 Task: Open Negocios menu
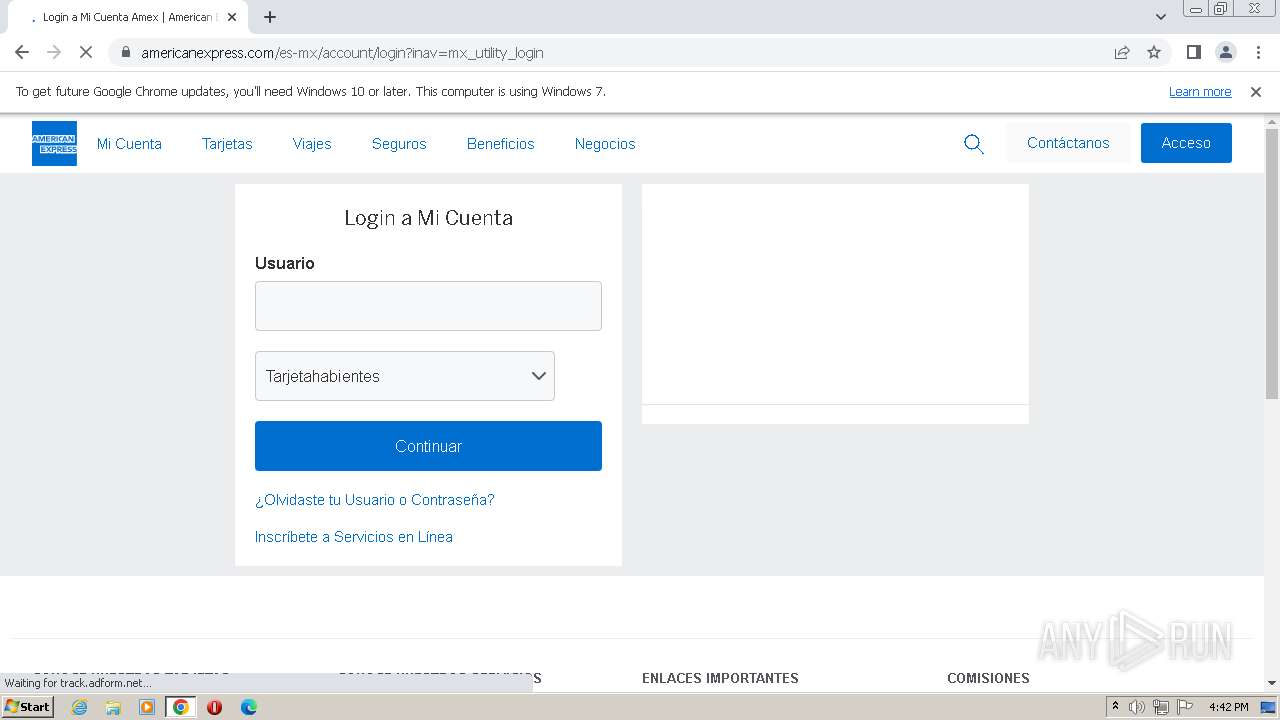click(x=605, y=144)
